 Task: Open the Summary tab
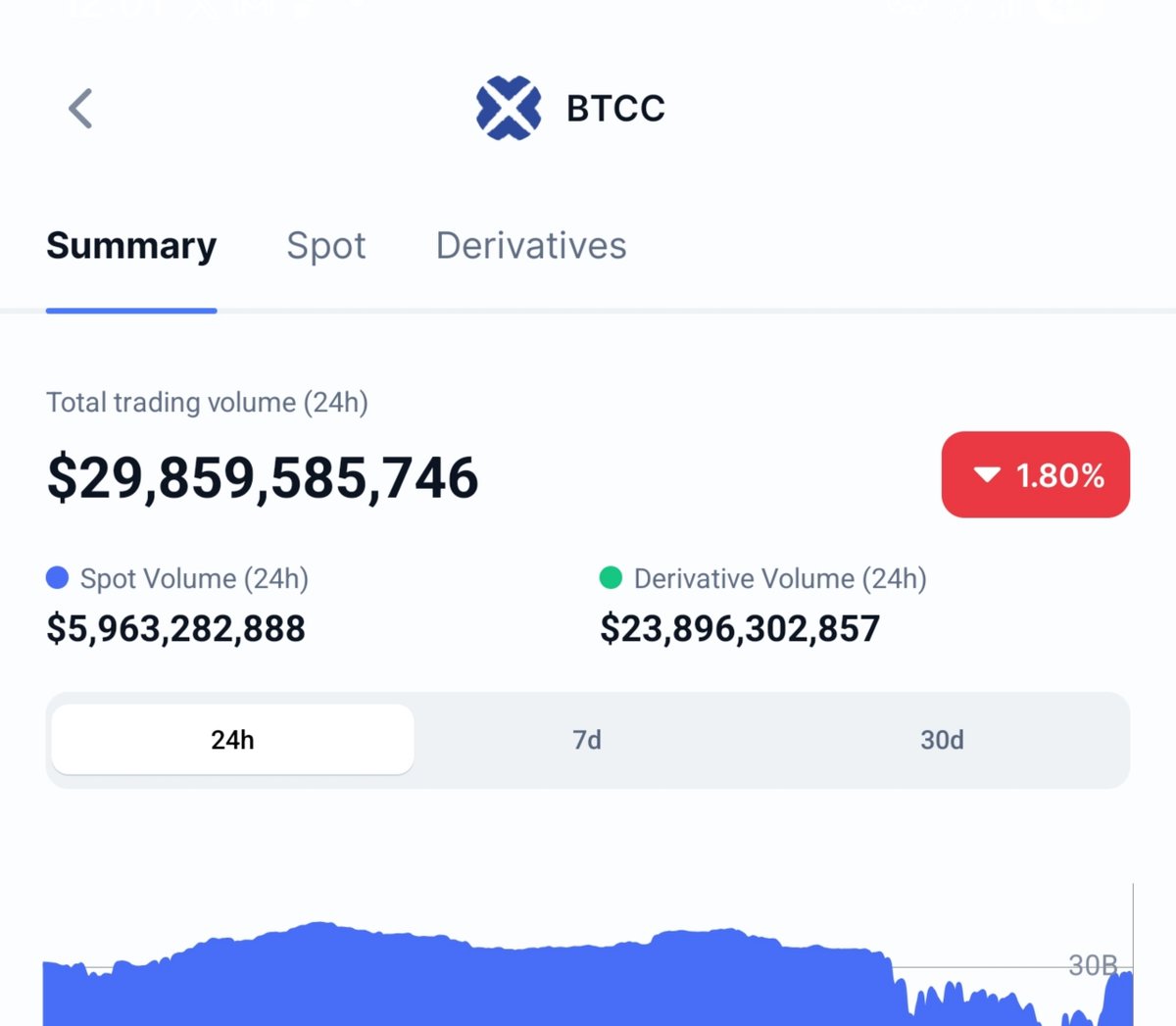pos(131,245)
